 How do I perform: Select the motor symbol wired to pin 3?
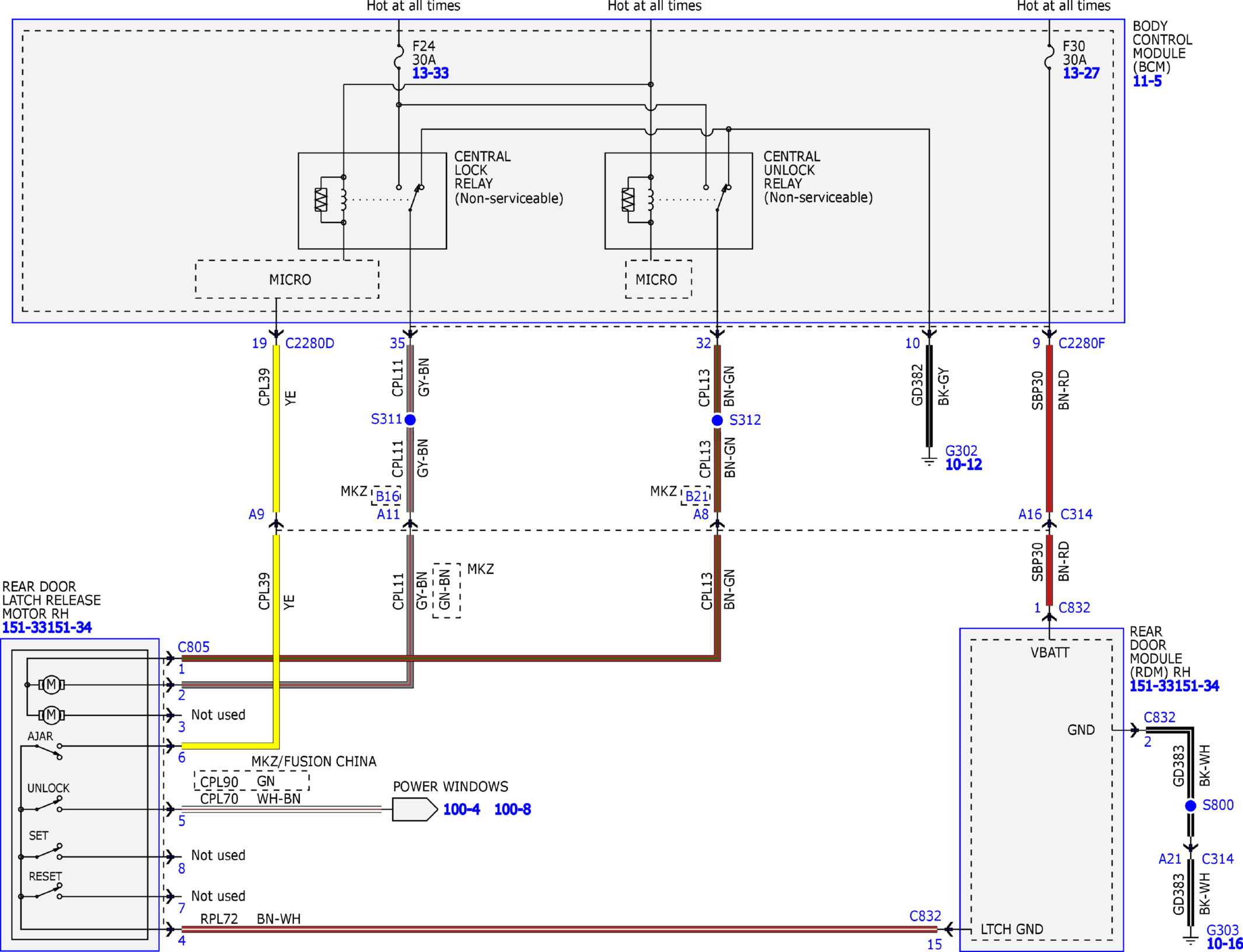click(51, 714)
